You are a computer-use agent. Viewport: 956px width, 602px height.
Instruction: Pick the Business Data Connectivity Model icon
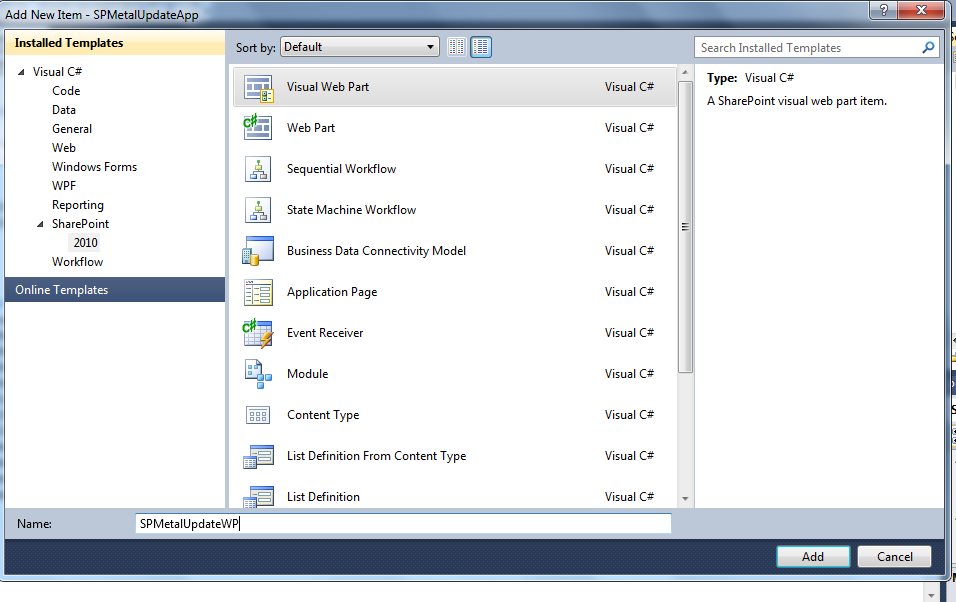(x=258, y=251)
